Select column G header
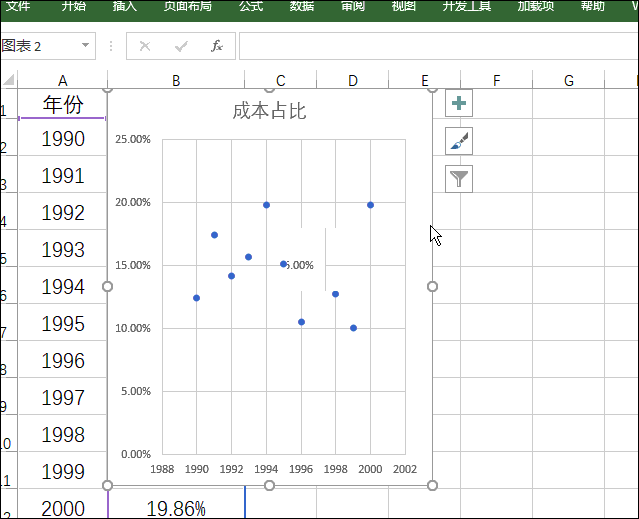This screenshot has width=639, height=519. [568, 80]
